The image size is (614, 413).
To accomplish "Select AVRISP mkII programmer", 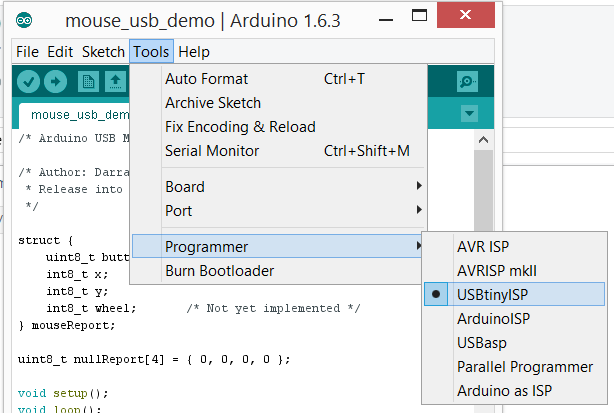I will [515, 271].
